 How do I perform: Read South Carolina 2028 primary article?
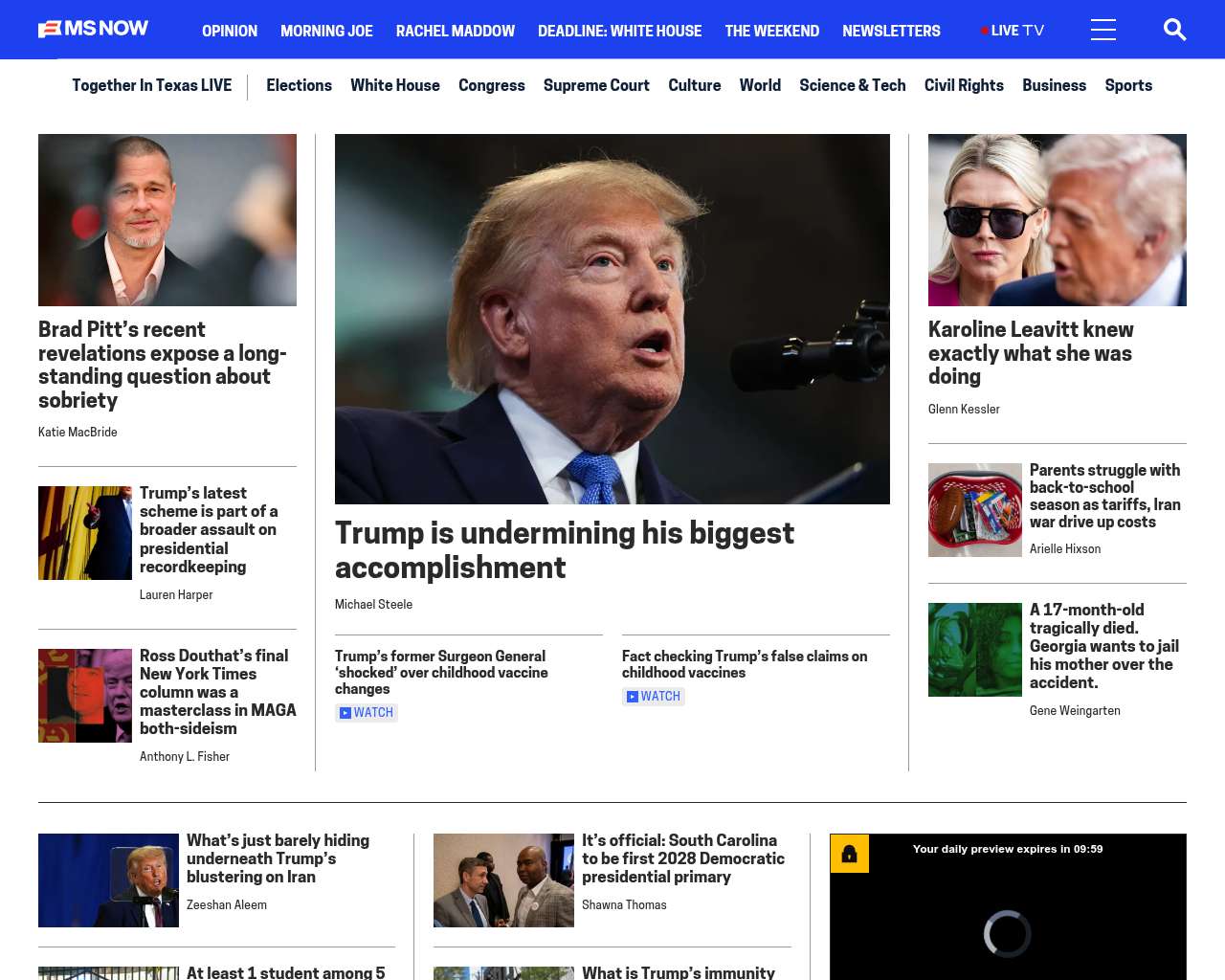click(x=683, y=858)
